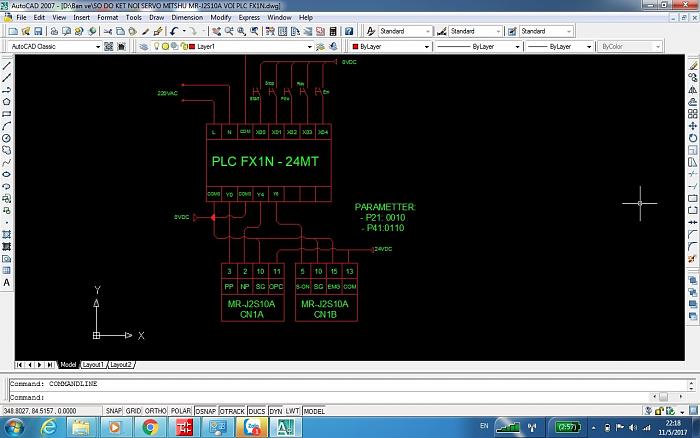
Task: Click the Zoom Realtime magnifier icon
Action: click(x=229, y=31)
